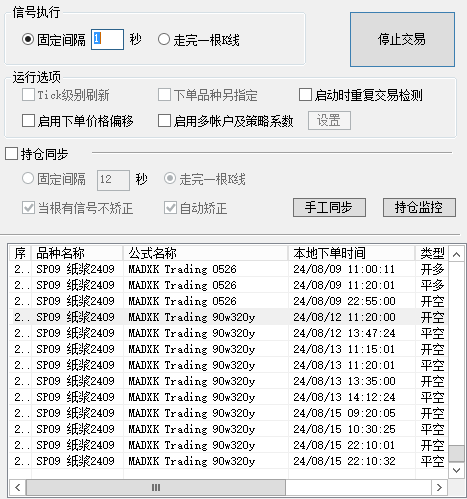467x499 pixels.
Task: Sort by 公式名称 column header
Action: 205,253
